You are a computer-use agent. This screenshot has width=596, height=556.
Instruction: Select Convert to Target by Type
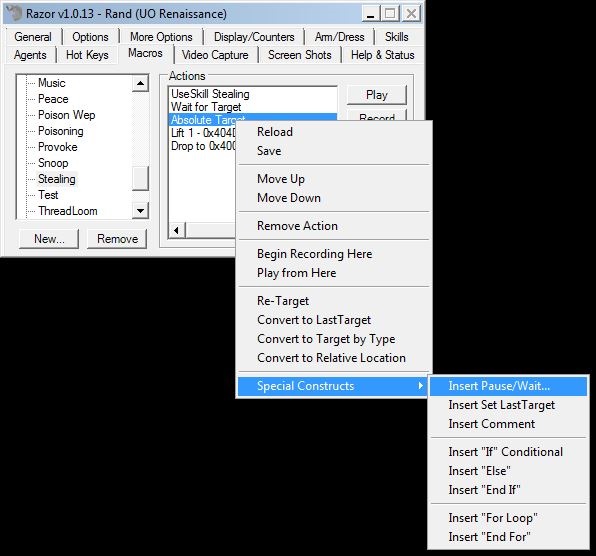334,339
